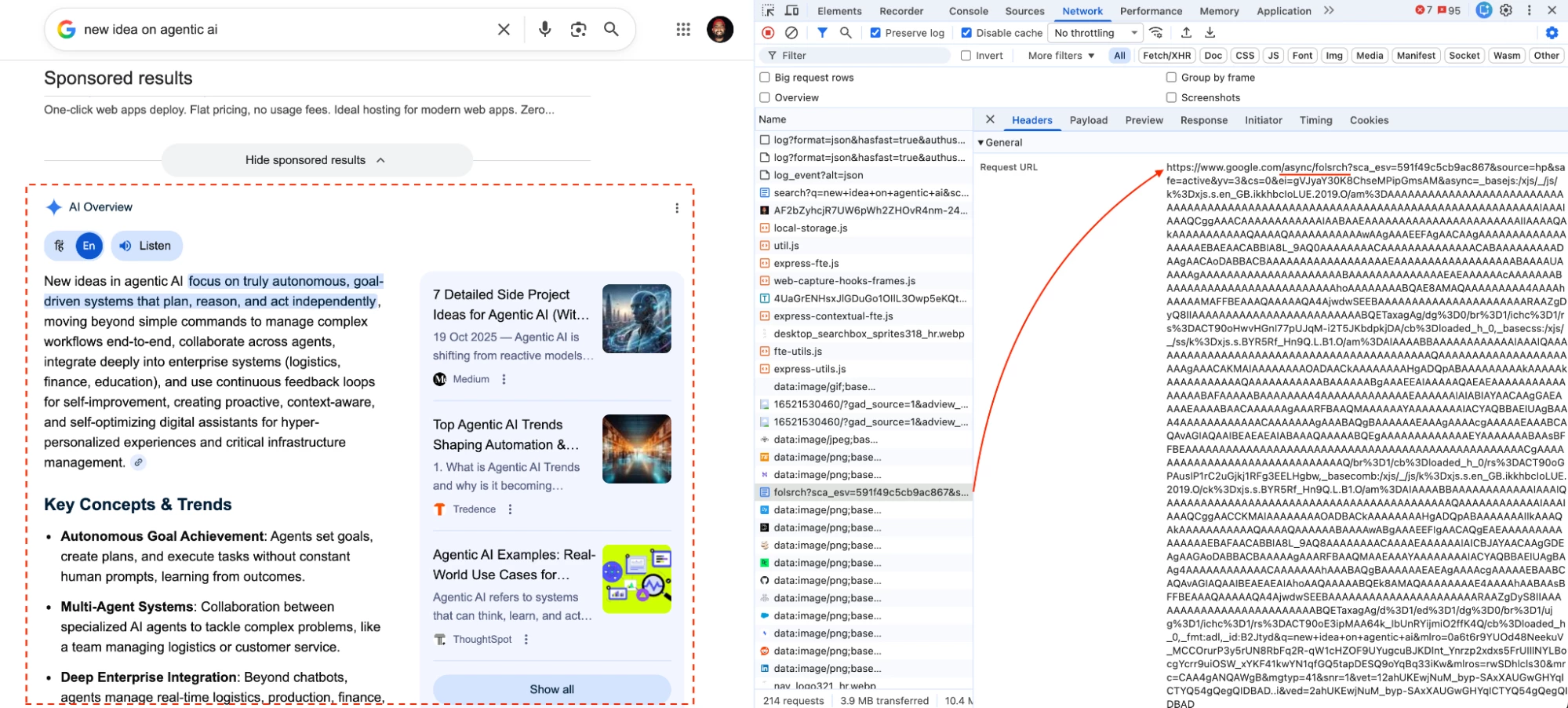Expand the More filters dropdown
Screen dimensions: 1568x708
[1061, 56]
